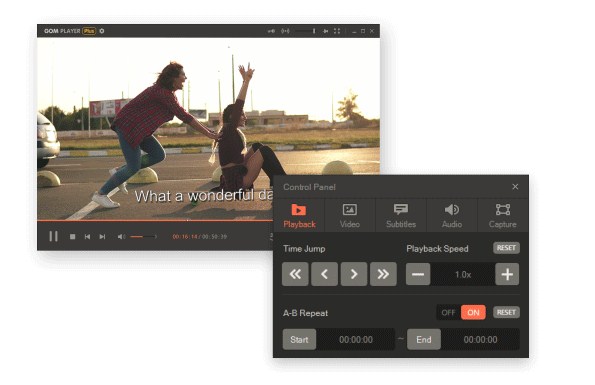This screenshot has width=595, height=385.
Task: Skip to the previous track
Action: [87, 237]
